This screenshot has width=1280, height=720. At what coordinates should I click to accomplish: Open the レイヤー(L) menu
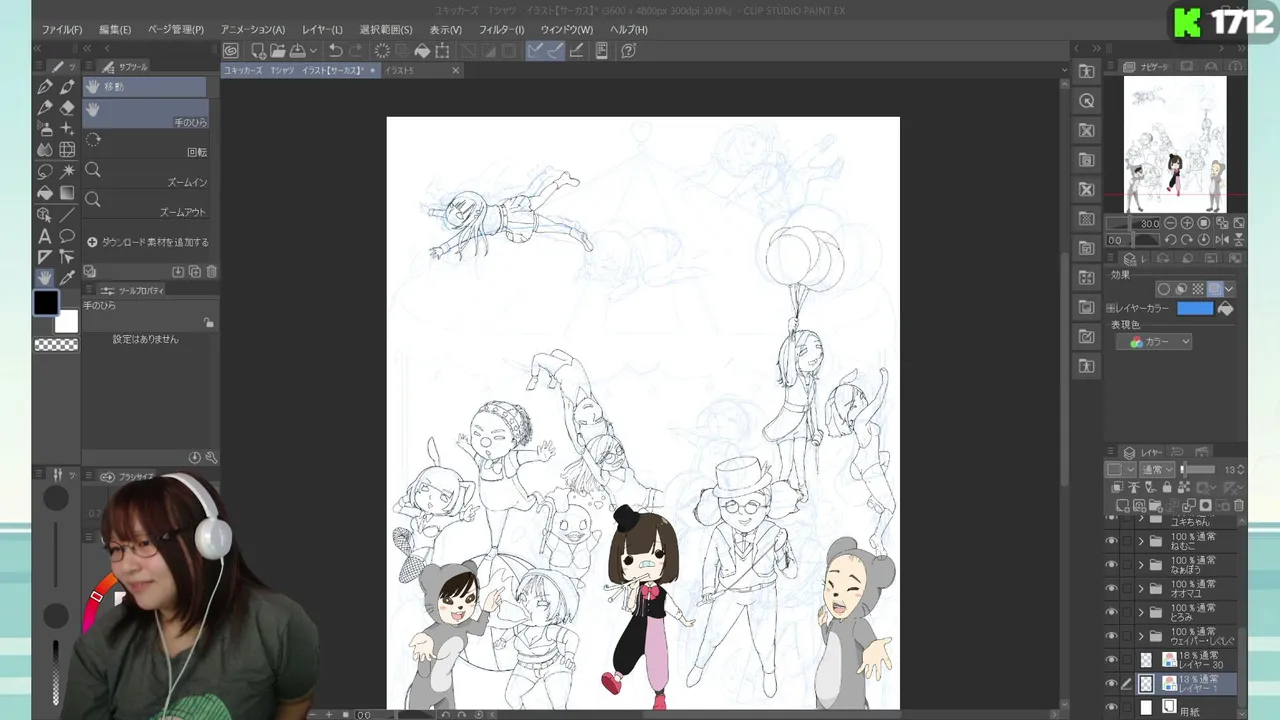click(x=322, y=30)
